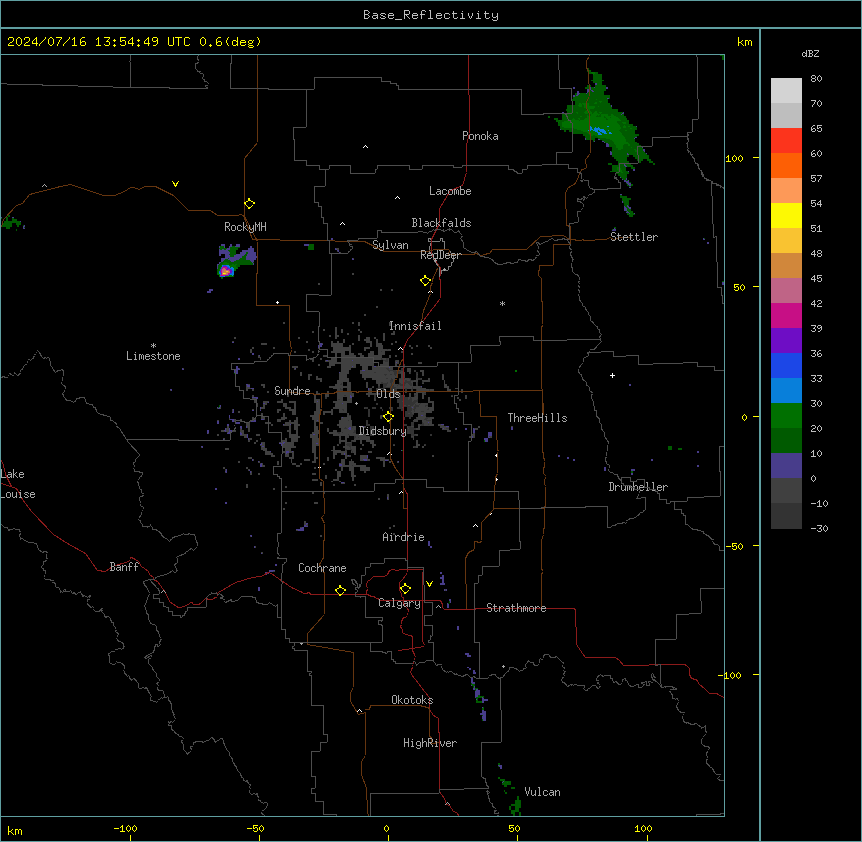The image size is (862, 842).
Task: Click the Ponoka city label
Action: (x=480, y=136)
